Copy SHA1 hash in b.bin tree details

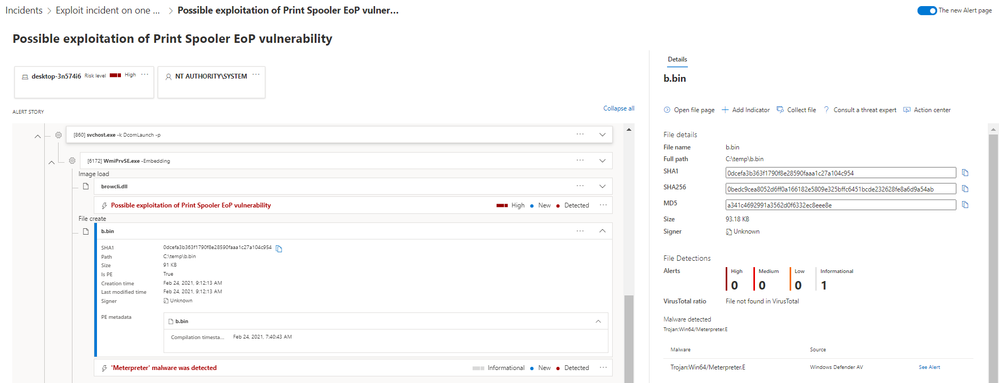coord(279,249)
